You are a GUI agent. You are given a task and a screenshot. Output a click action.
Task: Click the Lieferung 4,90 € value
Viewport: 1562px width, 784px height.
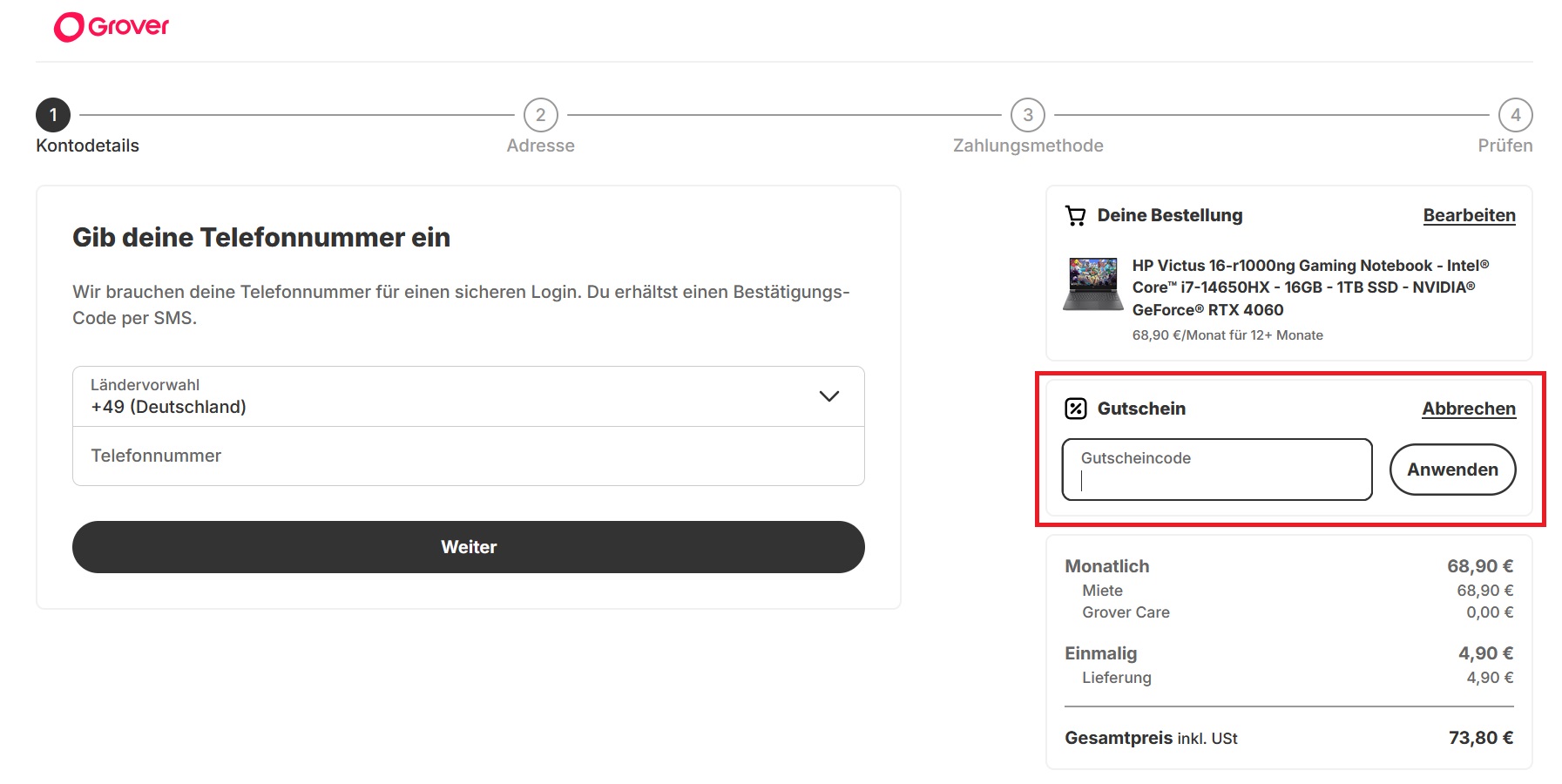(x=1490, y=678)
